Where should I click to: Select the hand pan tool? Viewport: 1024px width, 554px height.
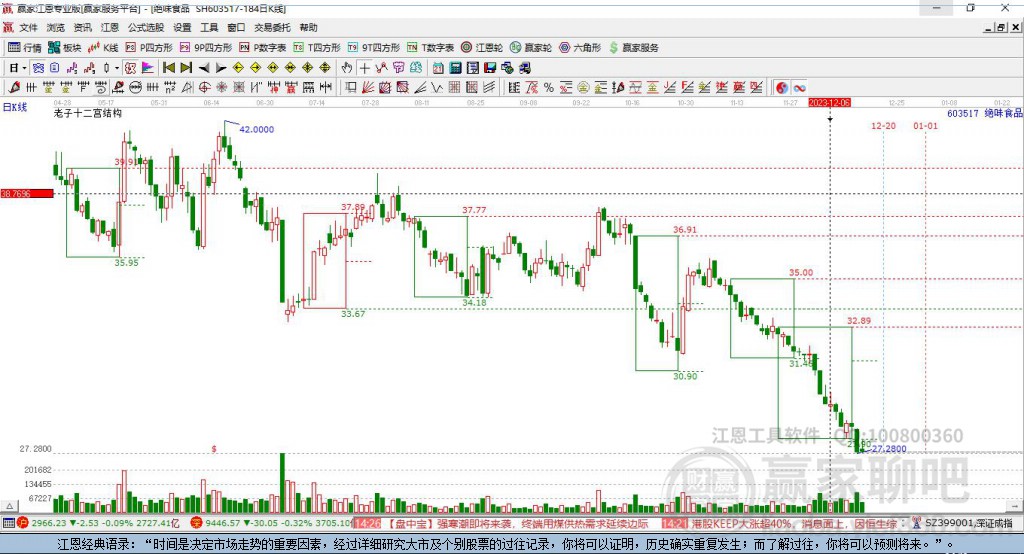(x=346, y=68)
